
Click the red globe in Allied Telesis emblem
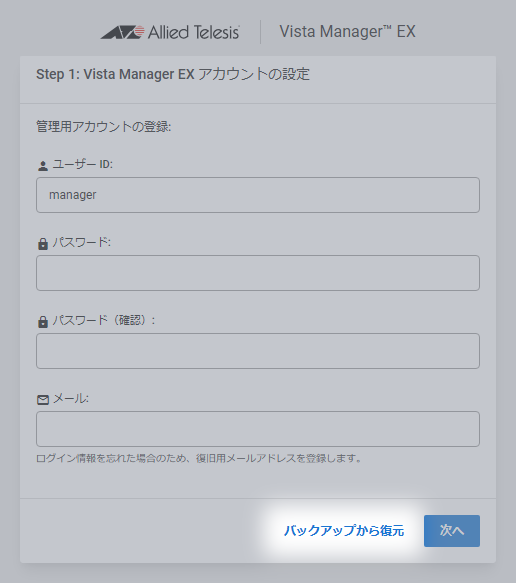139,31
